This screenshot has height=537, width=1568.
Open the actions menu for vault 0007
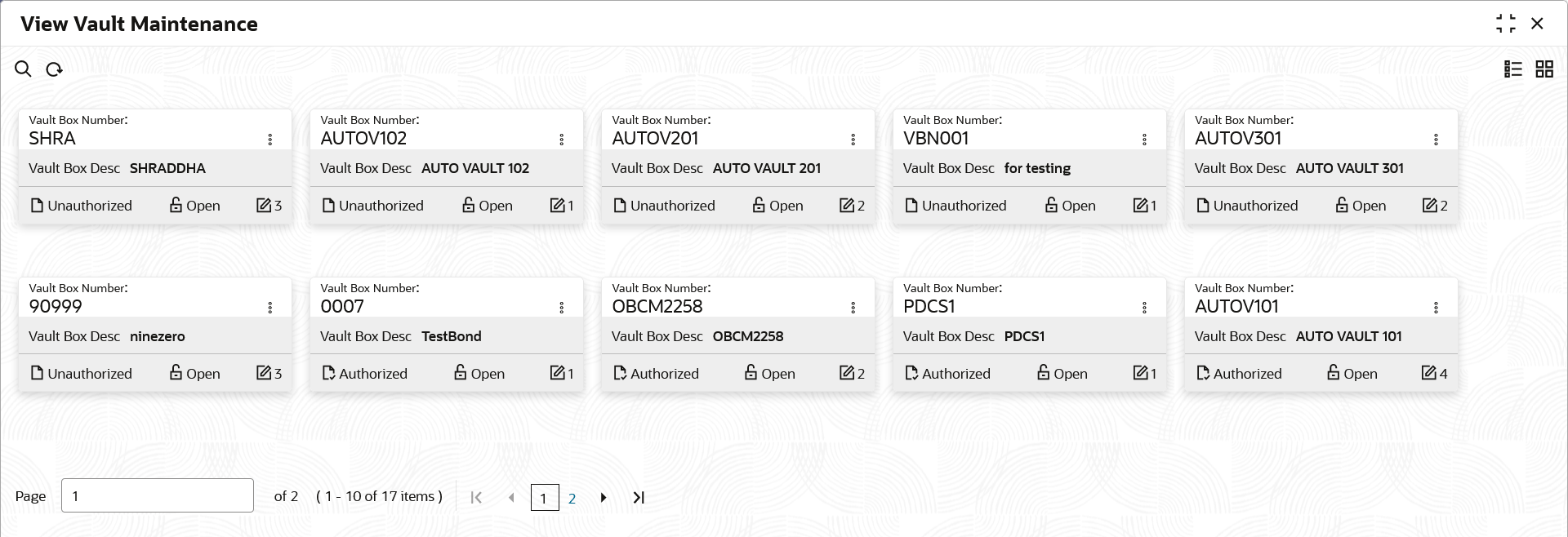(x=562, y=308)
